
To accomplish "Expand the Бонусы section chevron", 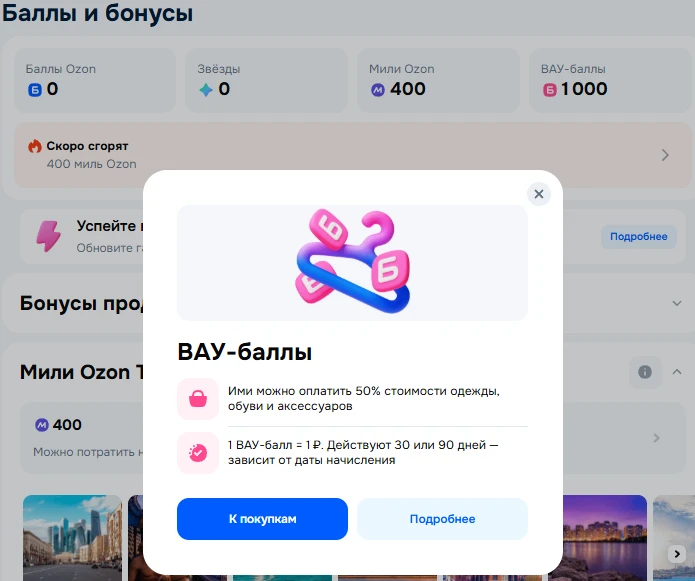I will point(677,303).
